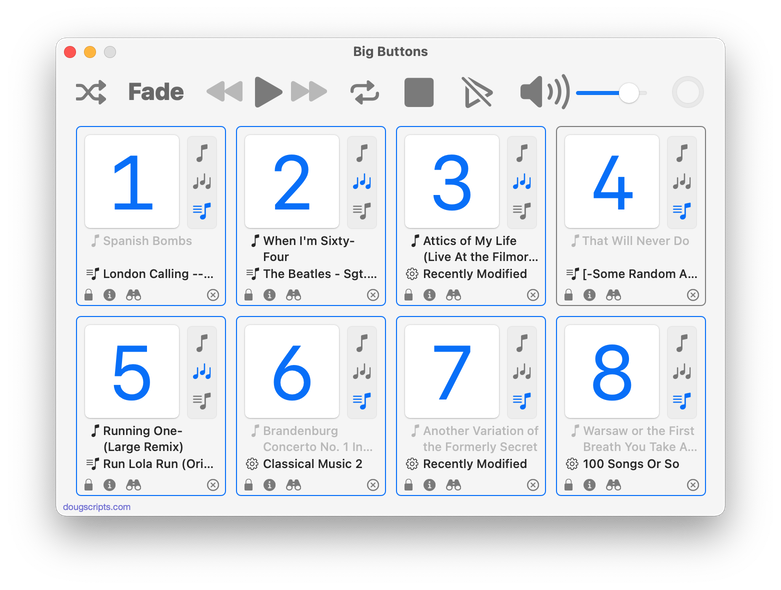Toggle lock on Another Variation card

click(408, 484)
